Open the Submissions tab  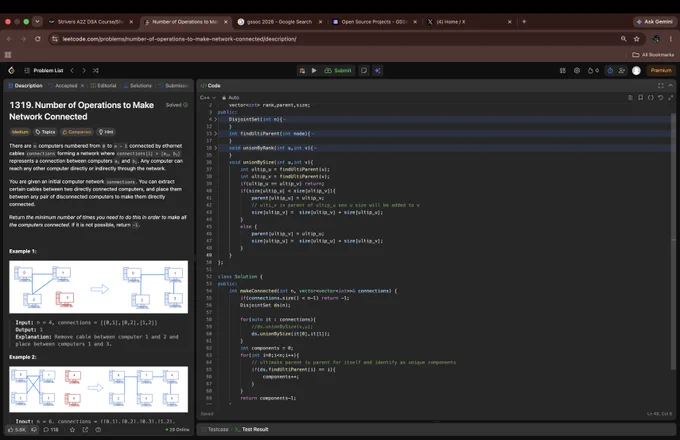(x=173, y=85)
